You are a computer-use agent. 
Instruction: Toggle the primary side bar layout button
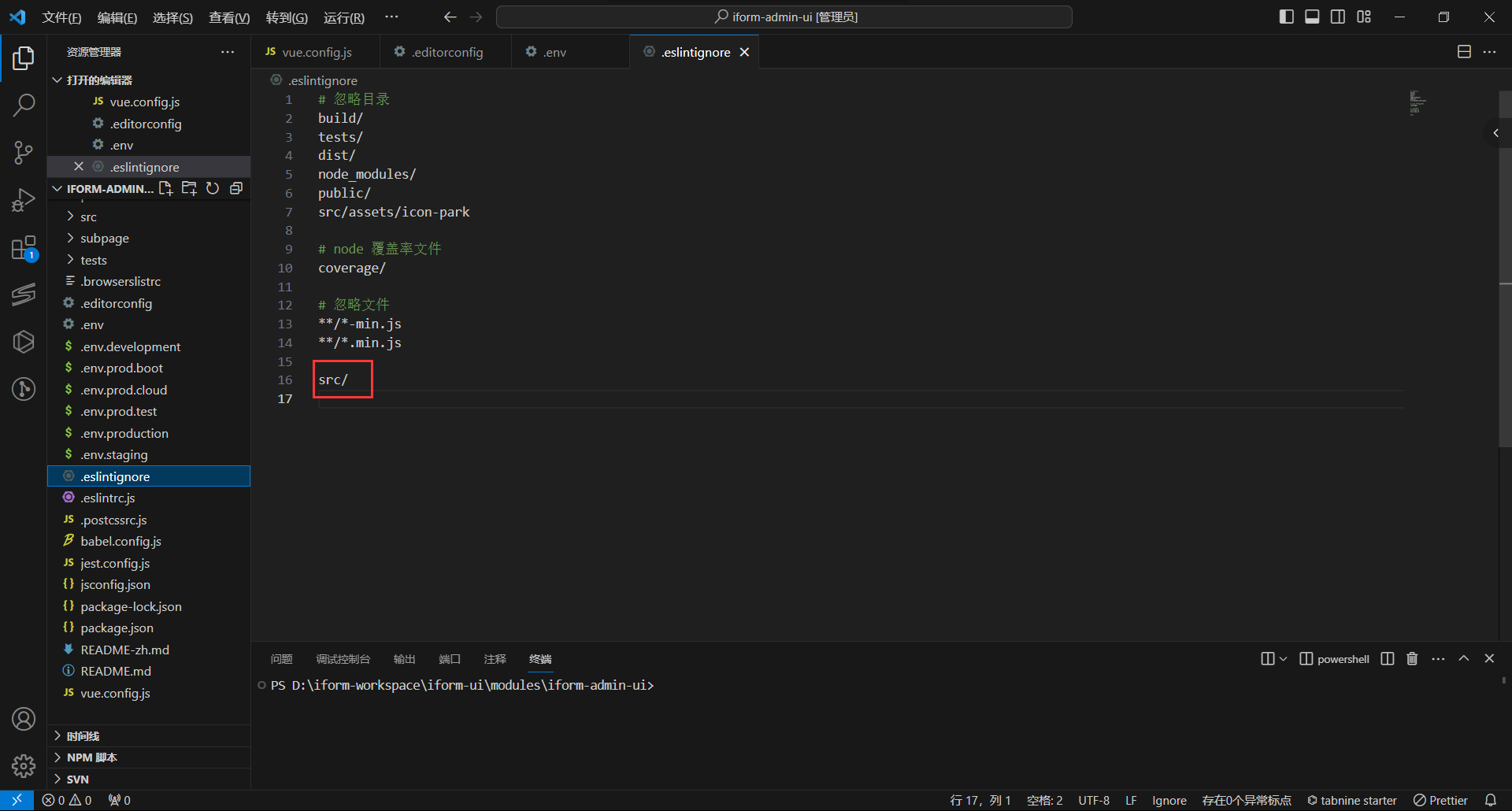click(1287, 17)
